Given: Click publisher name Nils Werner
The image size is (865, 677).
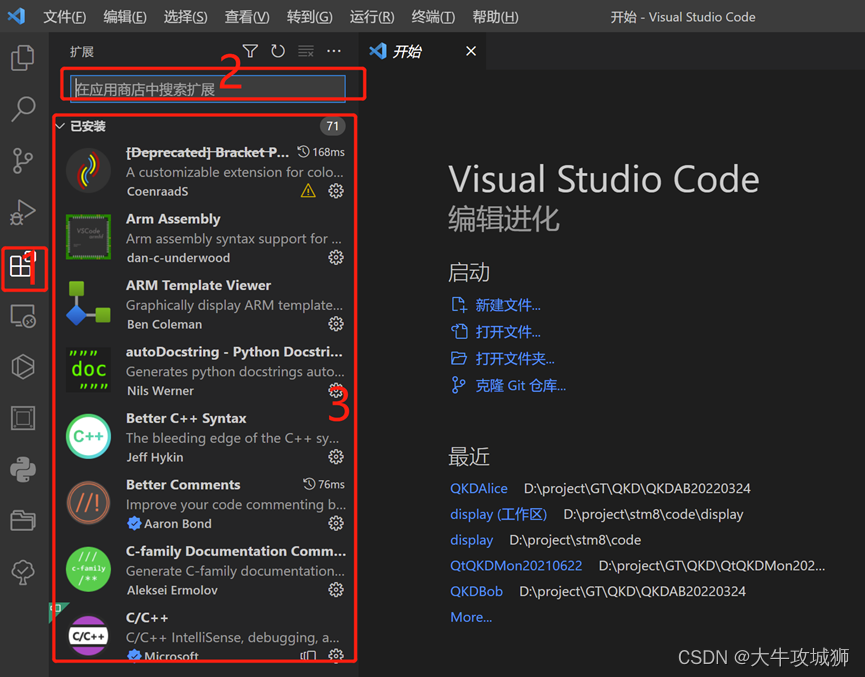Looking at the screenshot, I should [161, 391].
